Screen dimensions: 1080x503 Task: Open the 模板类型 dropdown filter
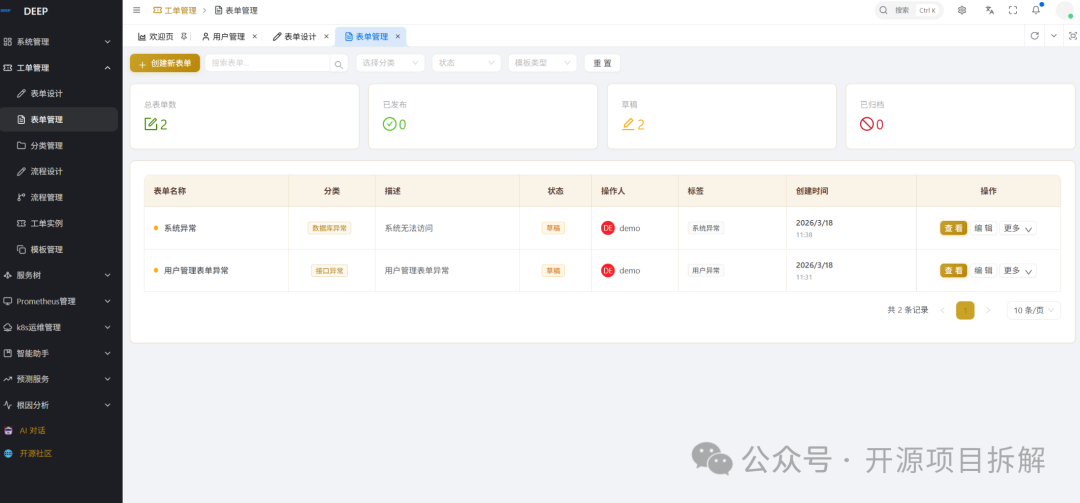pos(542,63)
